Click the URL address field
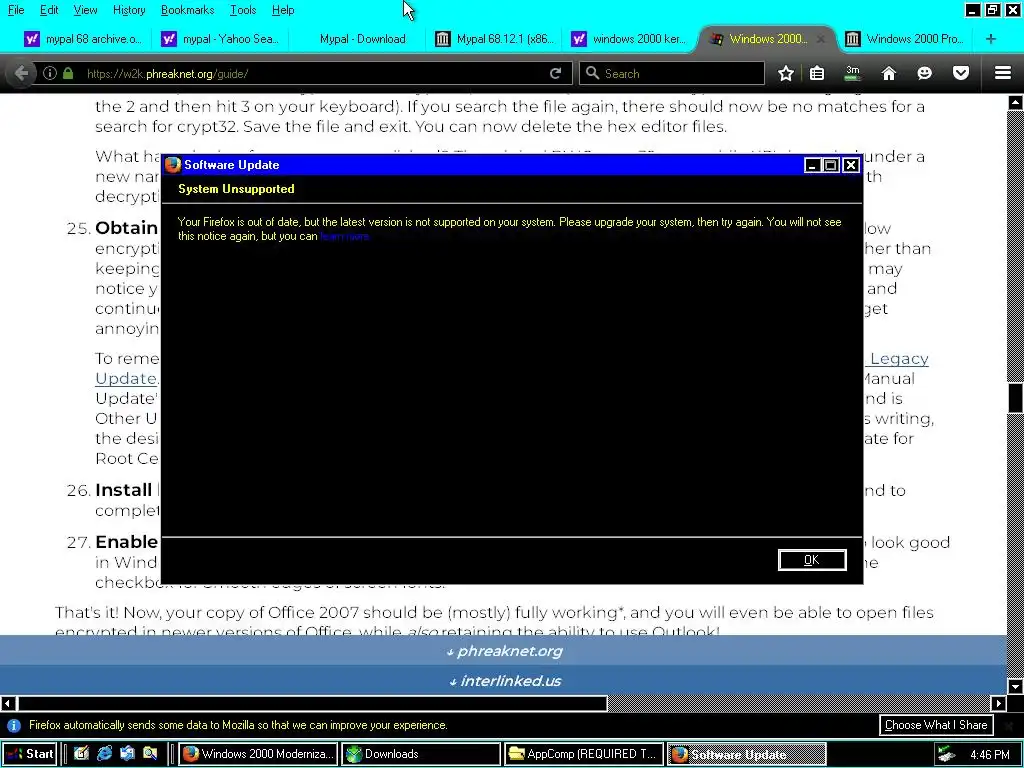 click(313, 73)
